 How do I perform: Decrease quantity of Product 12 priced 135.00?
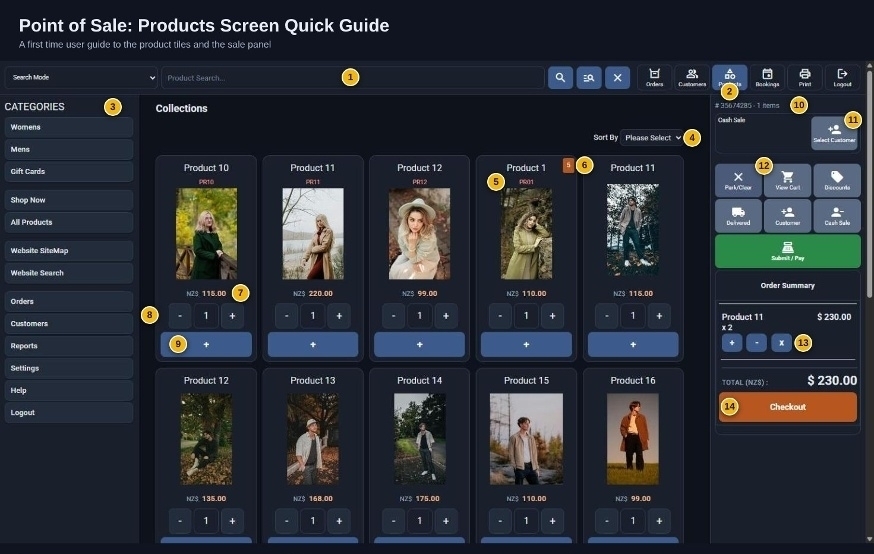point(179,521)
